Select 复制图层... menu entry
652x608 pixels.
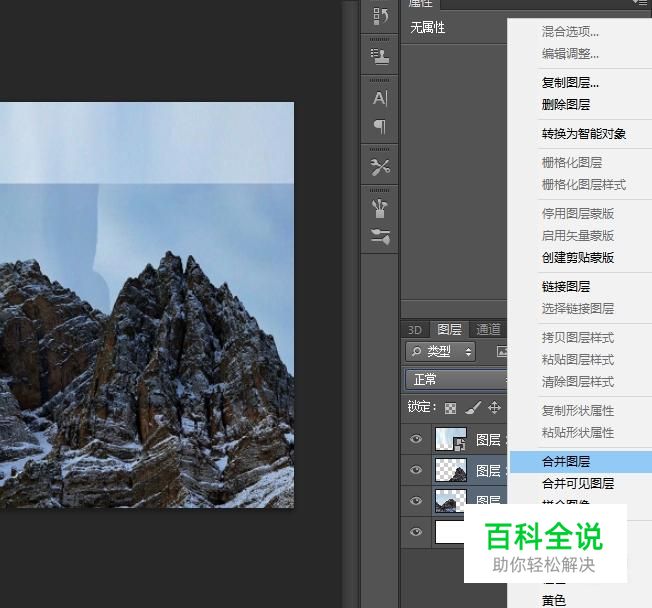tap(570, 83)
